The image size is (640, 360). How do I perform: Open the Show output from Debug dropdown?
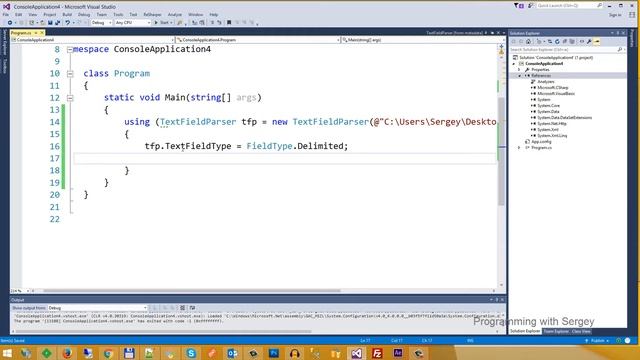click(x=97, y=308)
